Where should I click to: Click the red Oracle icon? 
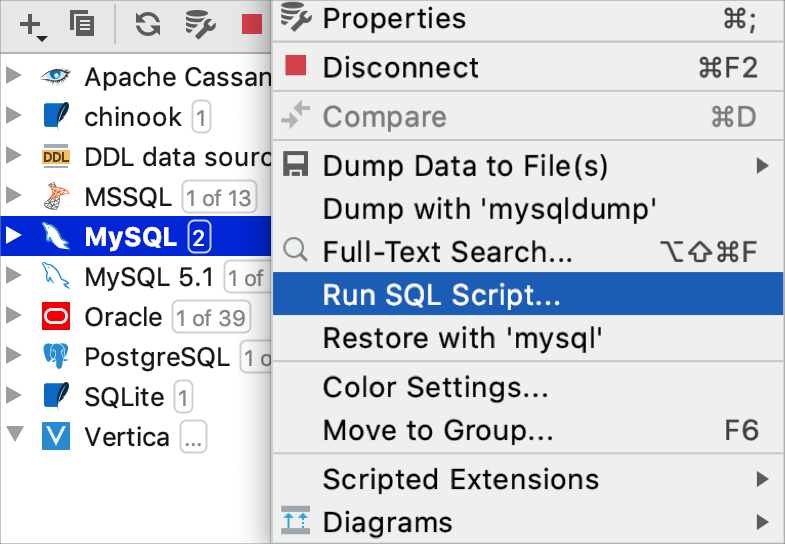[x=56, y=316]
